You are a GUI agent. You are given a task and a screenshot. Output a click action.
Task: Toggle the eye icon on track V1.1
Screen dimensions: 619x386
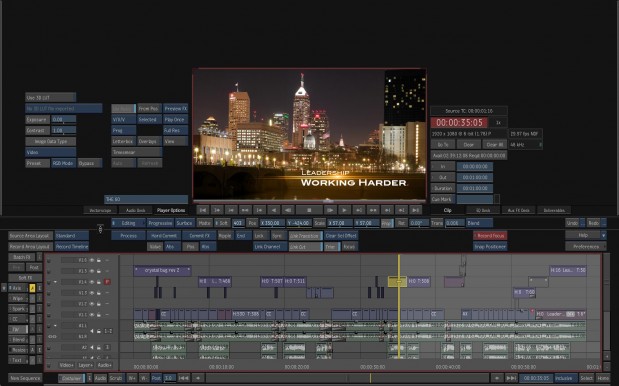tap(92, 315)
